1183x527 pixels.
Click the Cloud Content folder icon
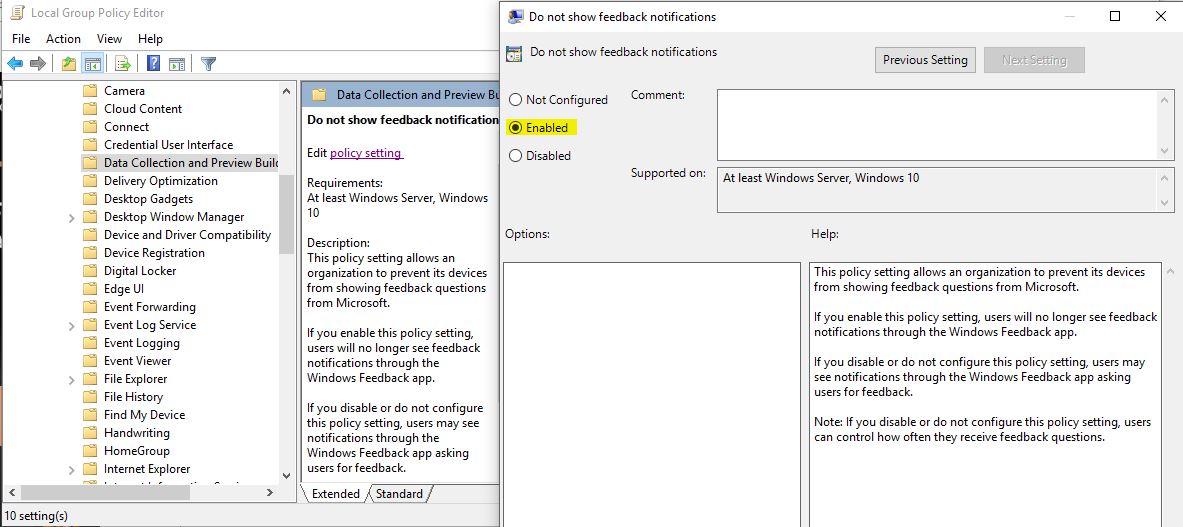tap(91, 109)
